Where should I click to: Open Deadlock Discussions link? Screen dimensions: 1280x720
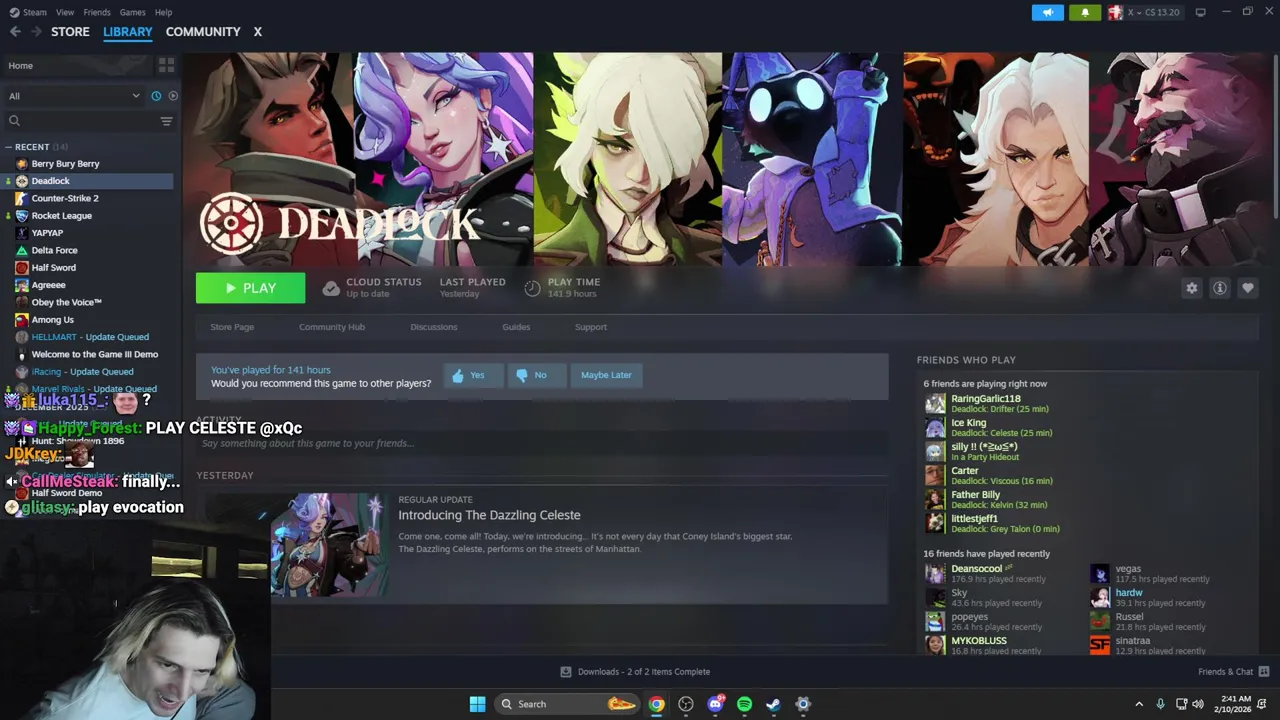pyautogui.click(x=434, y=327)
